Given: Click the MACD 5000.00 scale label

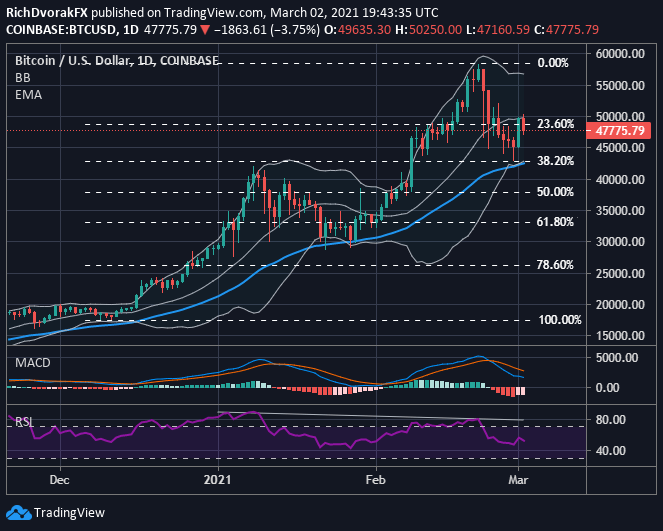Looking at the screenshot, I should click(x=617, y=358).
